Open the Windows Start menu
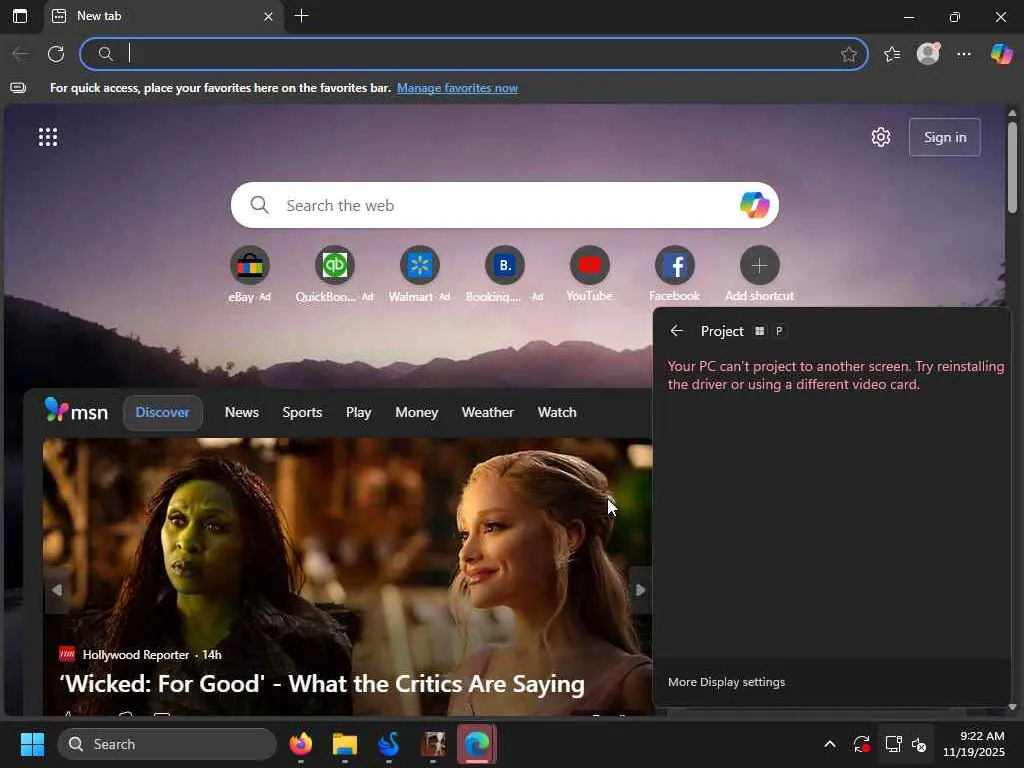The width and height of the screenshot is (1024, 768). click(32, 744)
